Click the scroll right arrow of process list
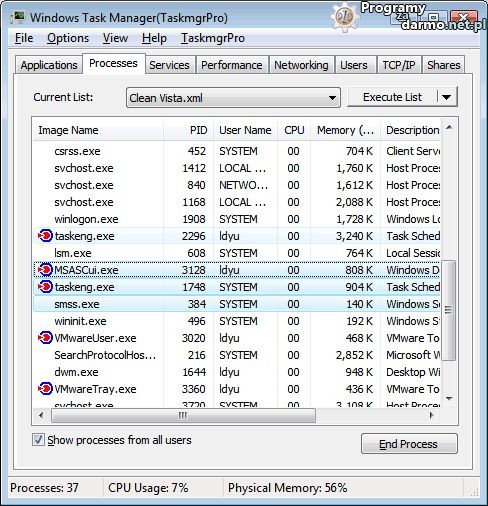 pos(432,416)
